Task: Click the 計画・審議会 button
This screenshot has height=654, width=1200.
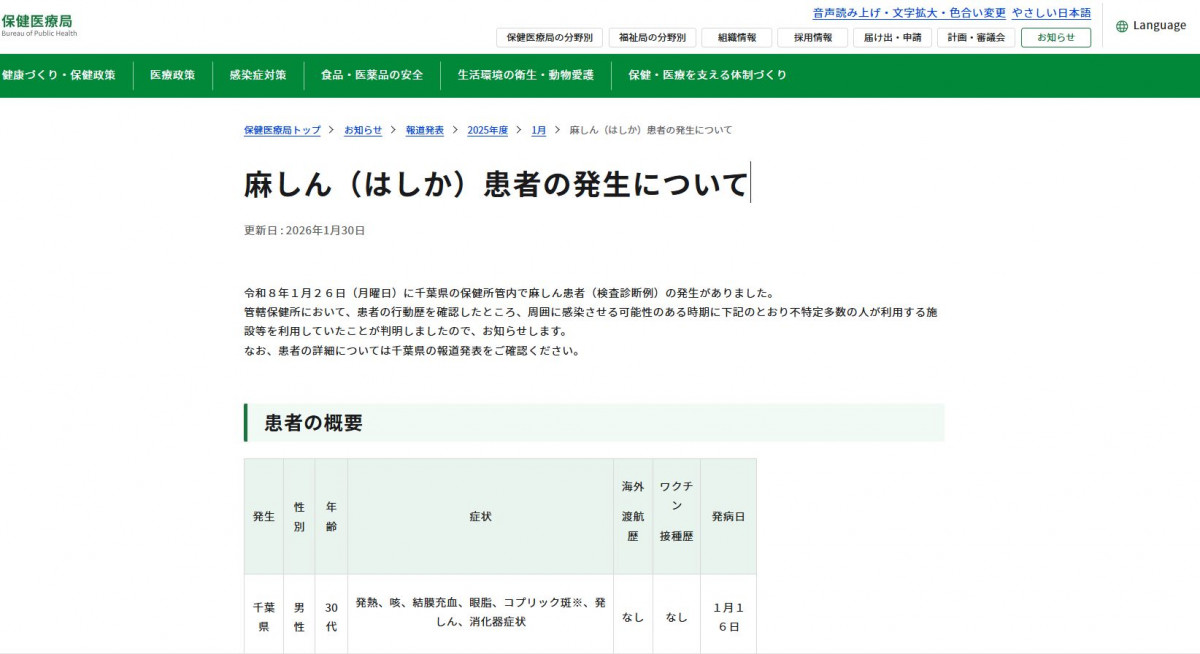Action: [976, 38]
